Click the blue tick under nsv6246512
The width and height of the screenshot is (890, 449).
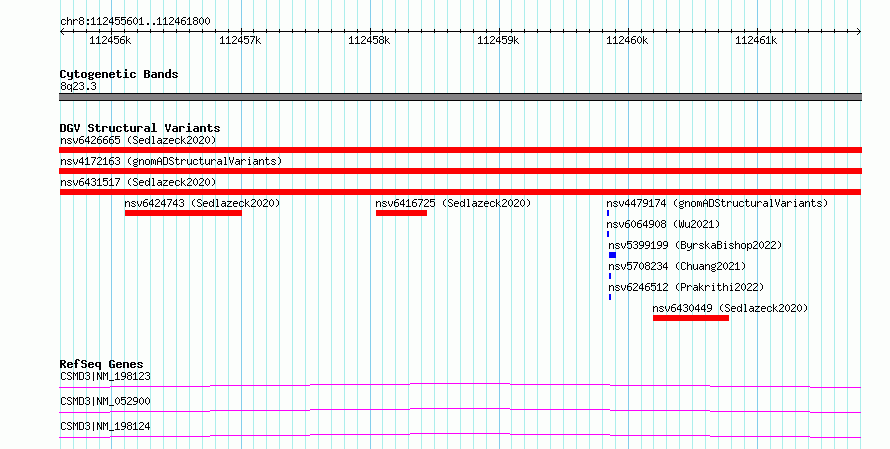click(x=610, y=297)
